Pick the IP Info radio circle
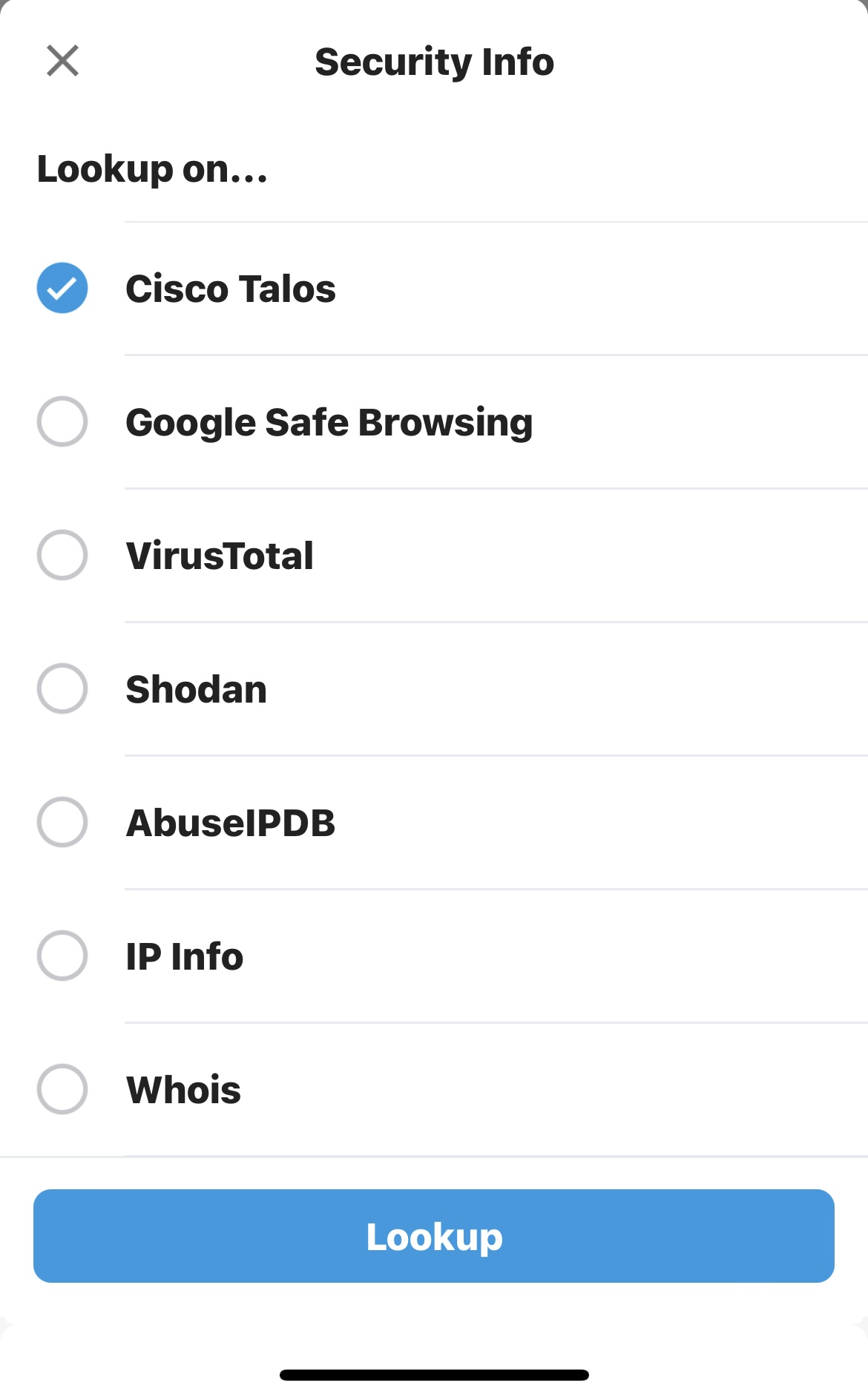 point(62,956)
